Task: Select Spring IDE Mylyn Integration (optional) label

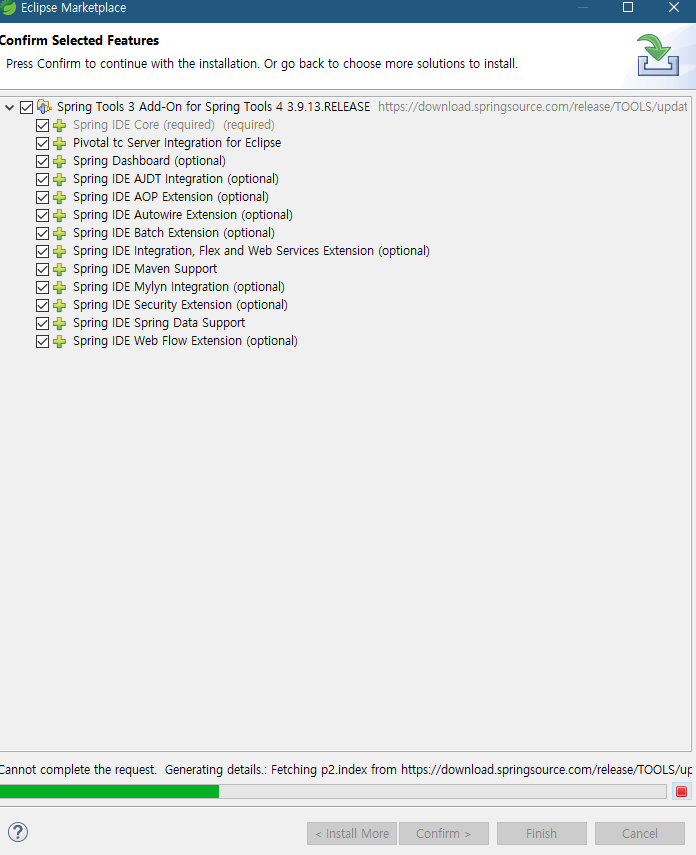Action: (x=179, y=287)
